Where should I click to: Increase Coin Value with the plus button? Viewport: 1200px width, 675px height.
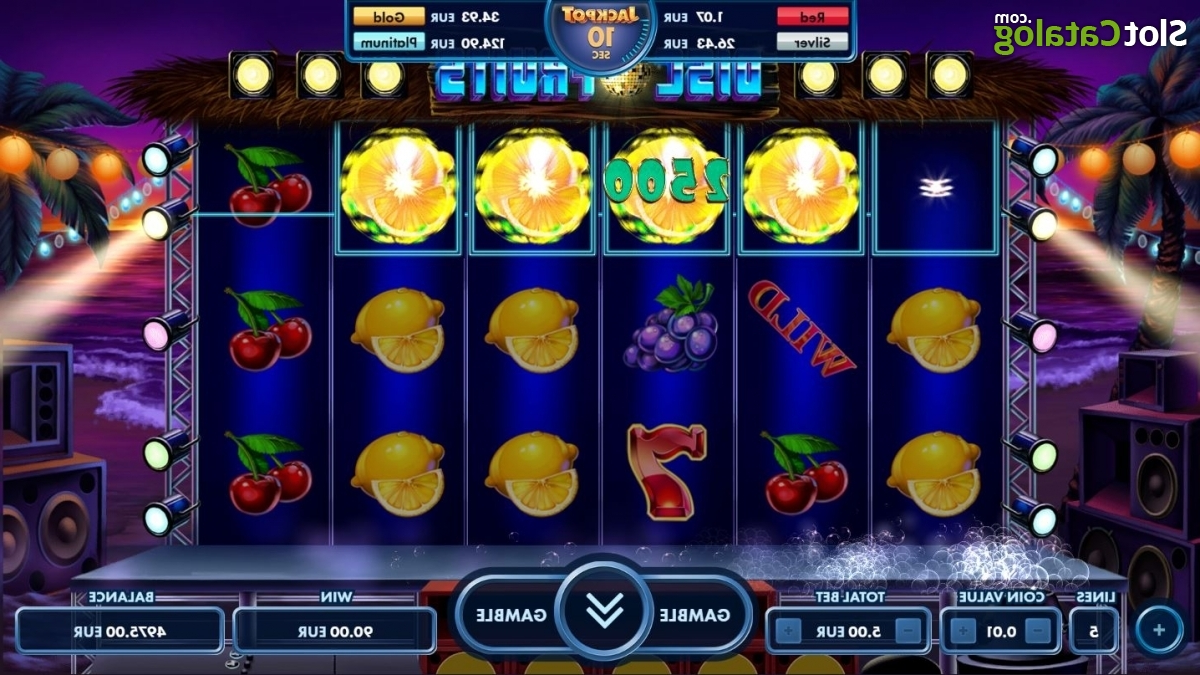(964, 632)
